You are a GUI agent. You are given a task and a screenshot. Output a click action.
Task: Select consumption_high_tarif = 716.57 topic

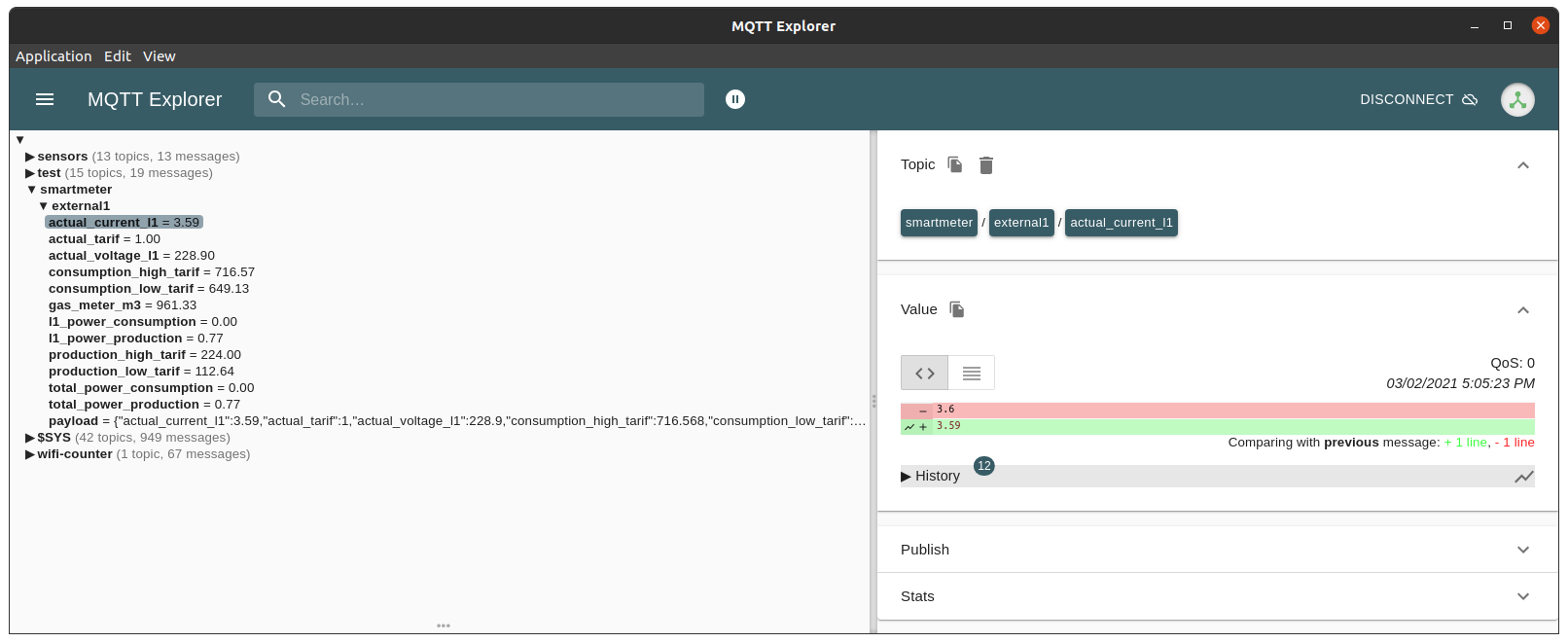pos(152,272)
